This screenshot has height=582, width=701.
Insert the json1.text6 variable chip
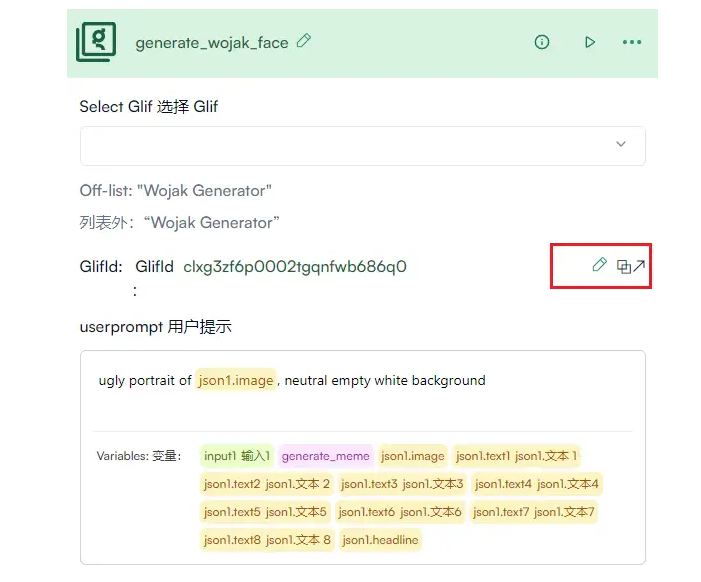400,512
